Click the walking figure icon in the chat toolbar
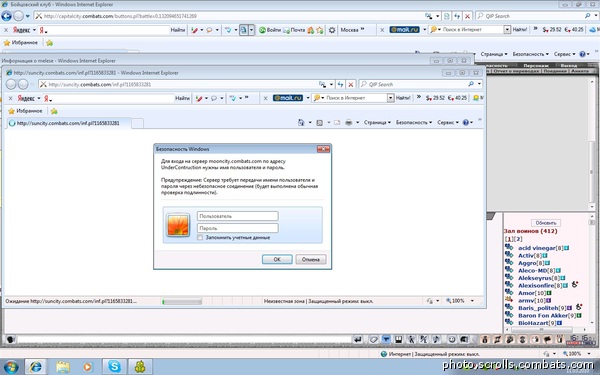600x375 pixels. coord(411,339)
